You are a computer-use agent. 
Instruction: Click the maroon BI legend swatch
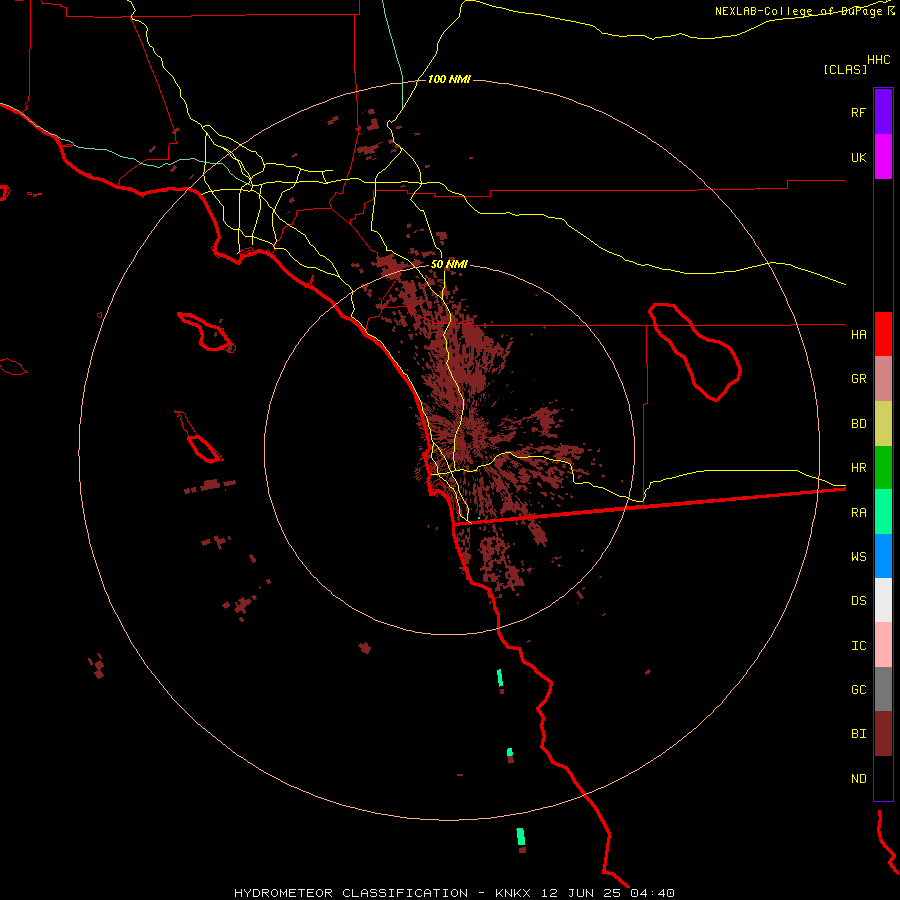coord(883,734)
